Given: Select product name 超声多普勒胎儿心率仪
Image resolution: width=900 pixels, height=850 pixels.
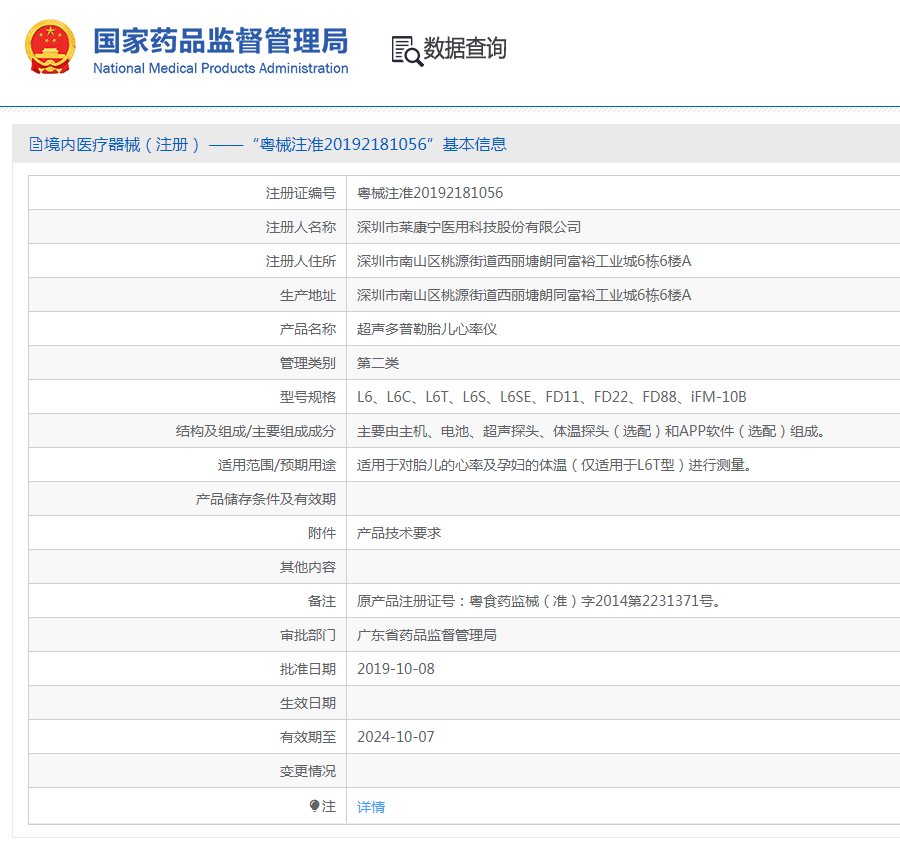Looking at the screenshot, I should point(427,329).
